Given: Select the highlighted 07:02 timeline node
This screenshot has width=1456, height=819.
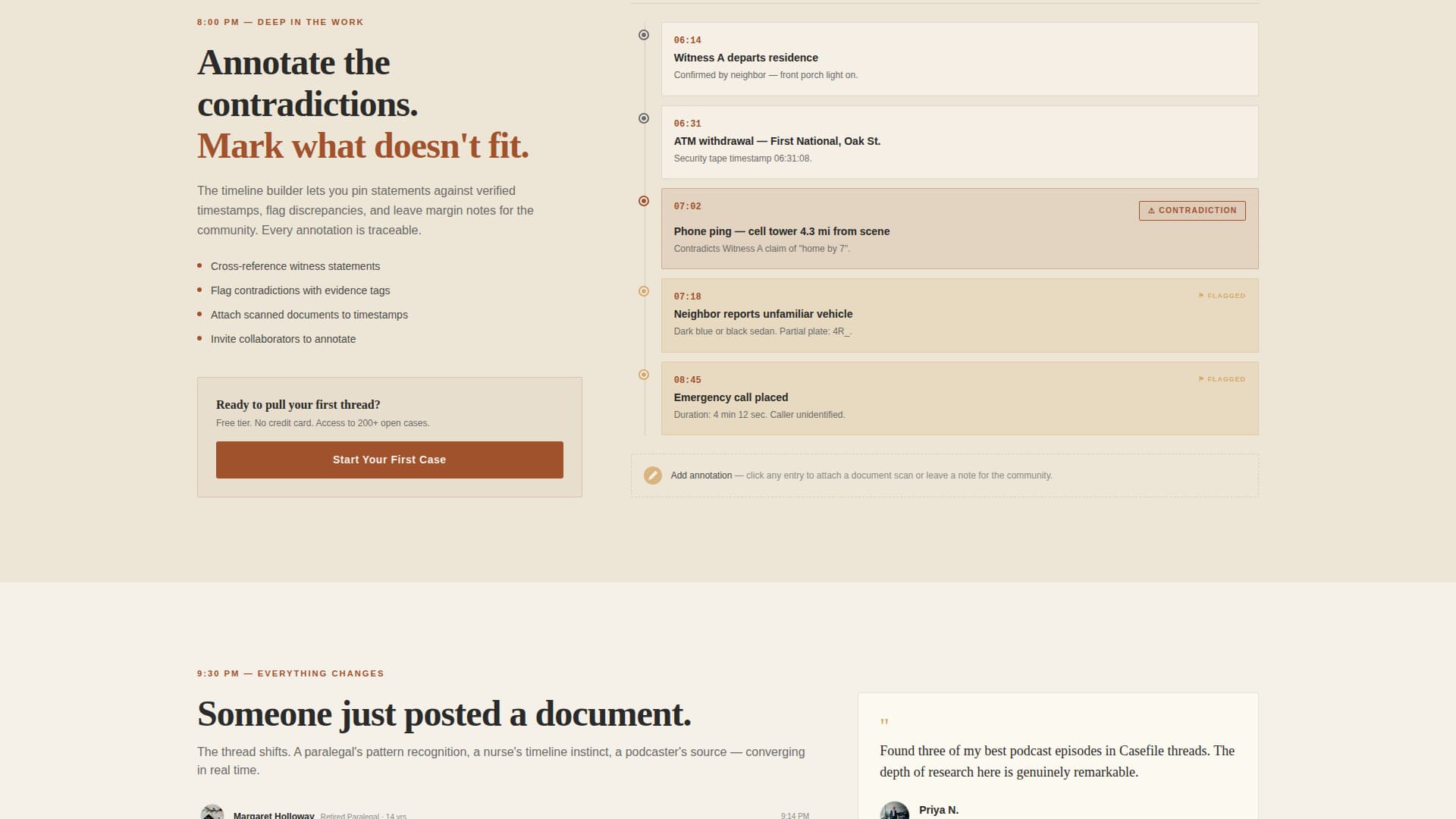Looking at the screenshot, I should (x=644, y=200).
